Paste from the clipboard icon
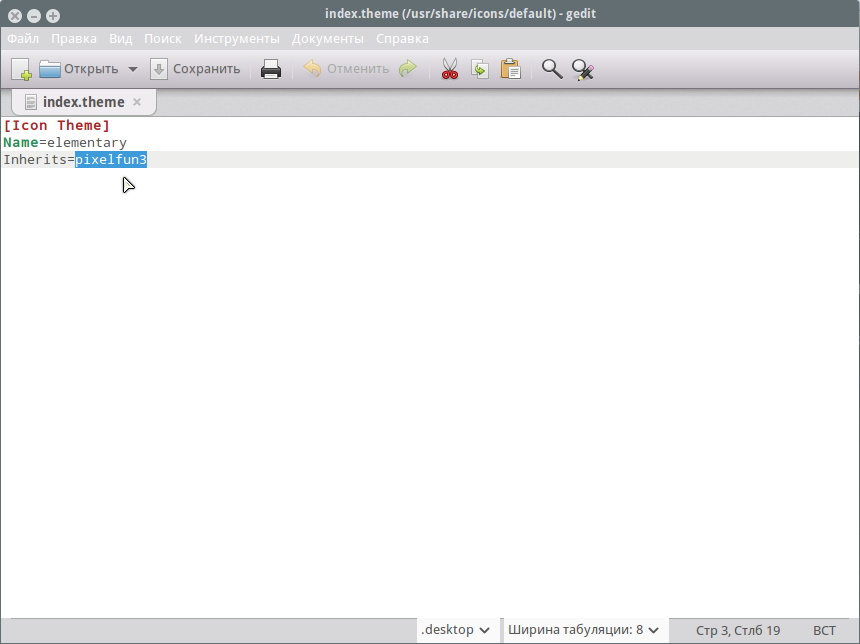 point(511,69)
